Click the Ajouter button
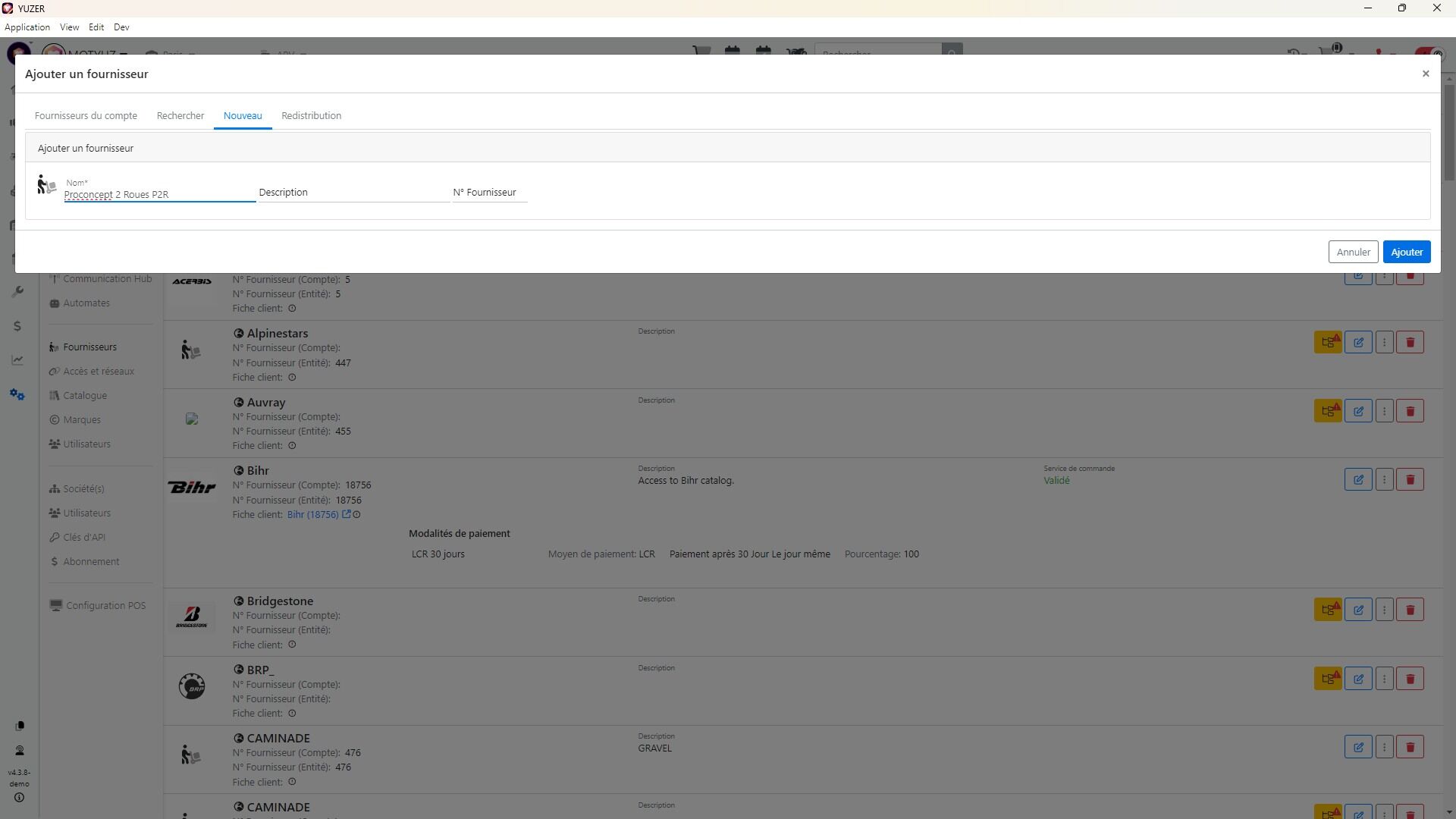 [x=1406, y=253]
